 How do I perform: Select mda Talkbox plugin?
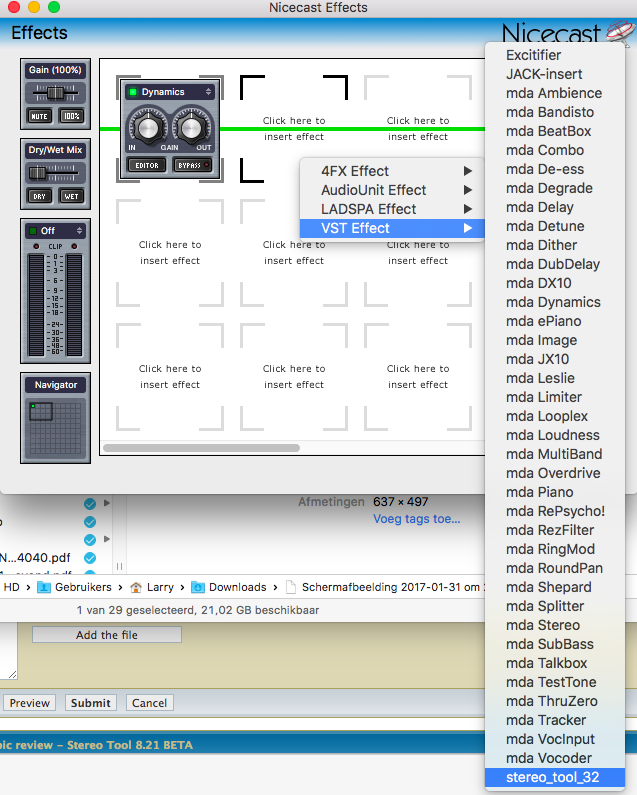coord(555,663)
